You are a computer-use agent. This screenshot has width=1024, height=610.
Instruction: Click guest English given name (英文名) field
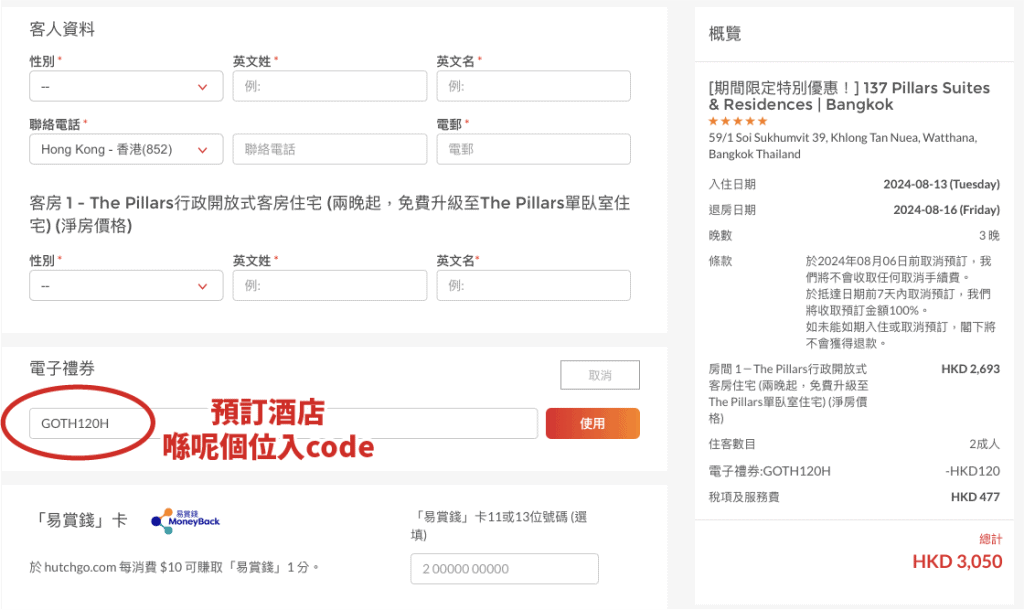533,86
